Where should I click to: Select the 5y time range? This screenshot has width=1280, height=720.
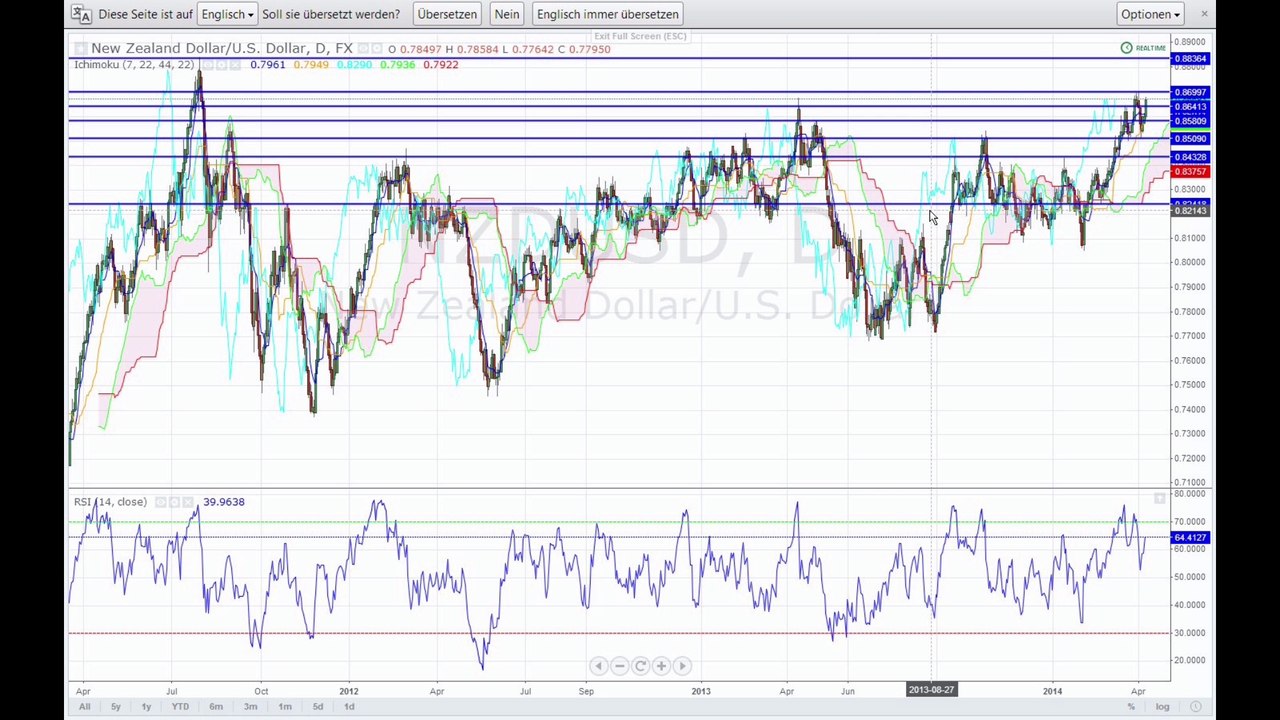115,707
